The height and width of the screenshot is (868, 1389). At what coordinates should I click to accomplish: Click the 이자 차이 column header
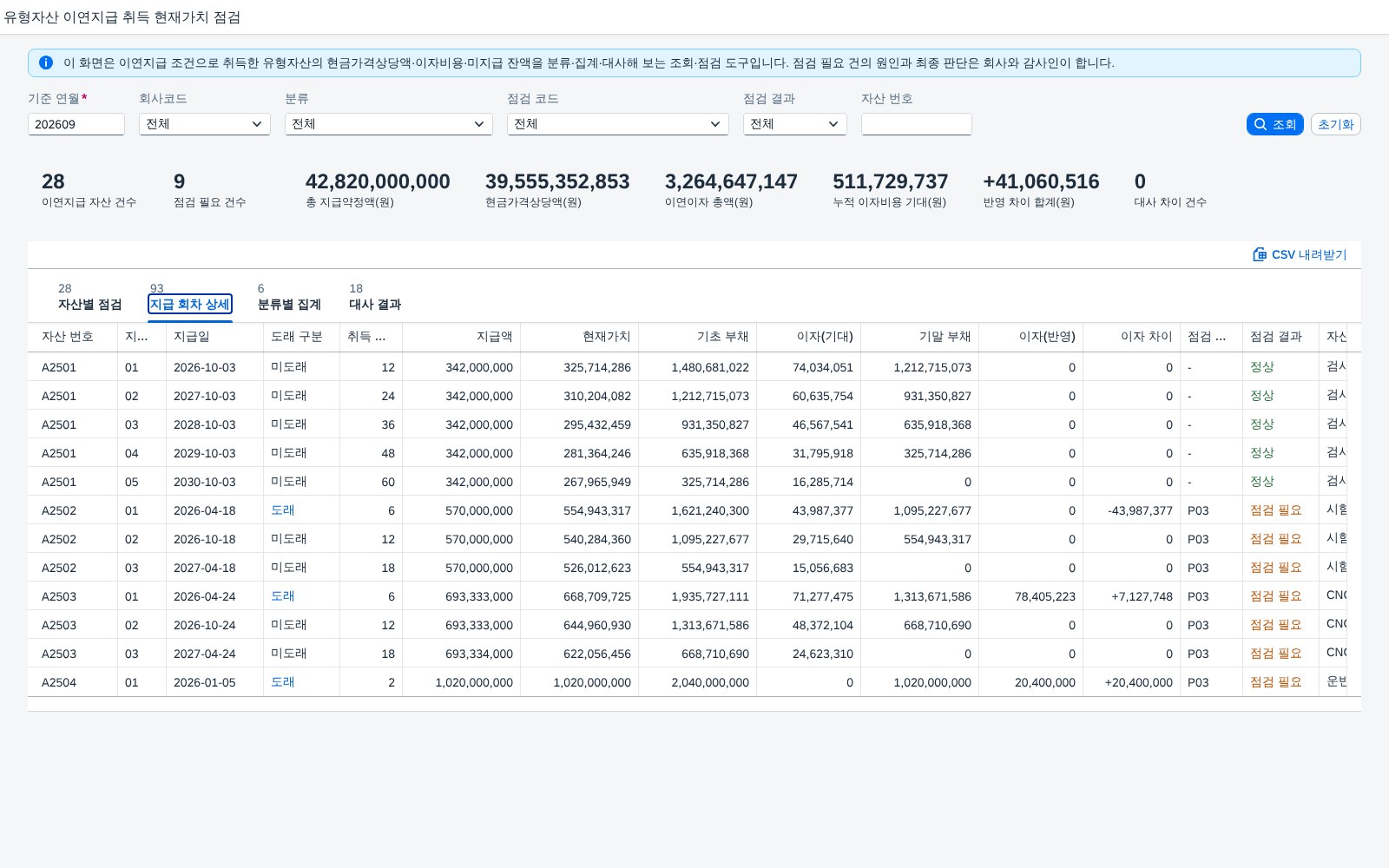tap(1131, 337)
